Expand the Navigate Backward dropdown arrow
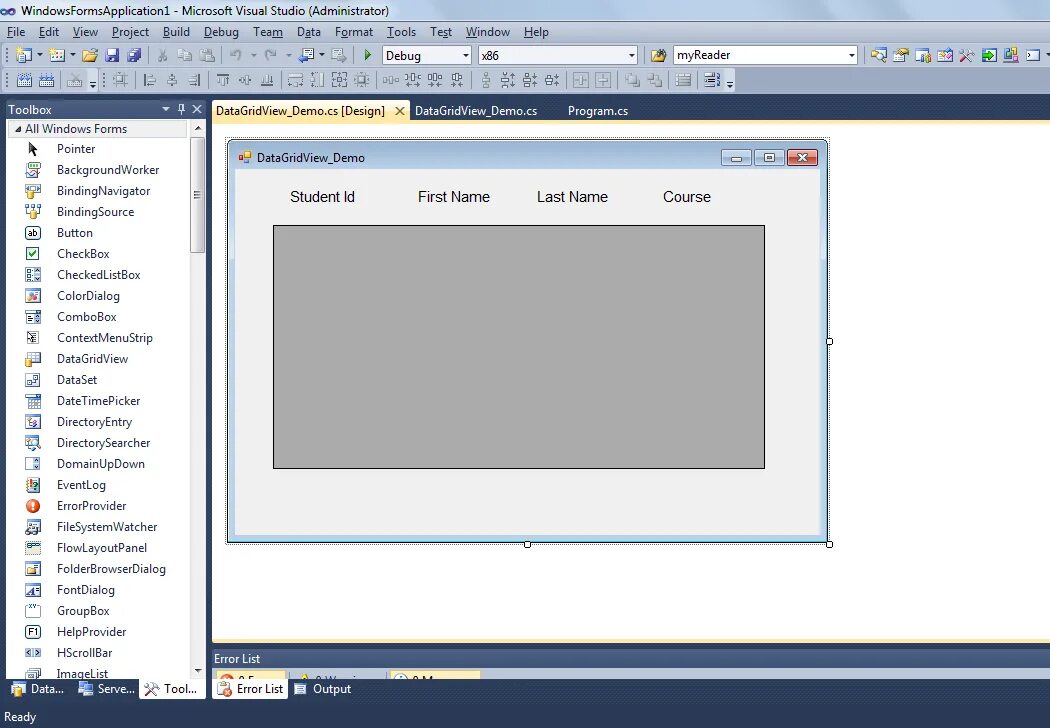Image resolution: width=1050 pixels, height=728 pixels. pyautogui.click(x=322, y=56)
